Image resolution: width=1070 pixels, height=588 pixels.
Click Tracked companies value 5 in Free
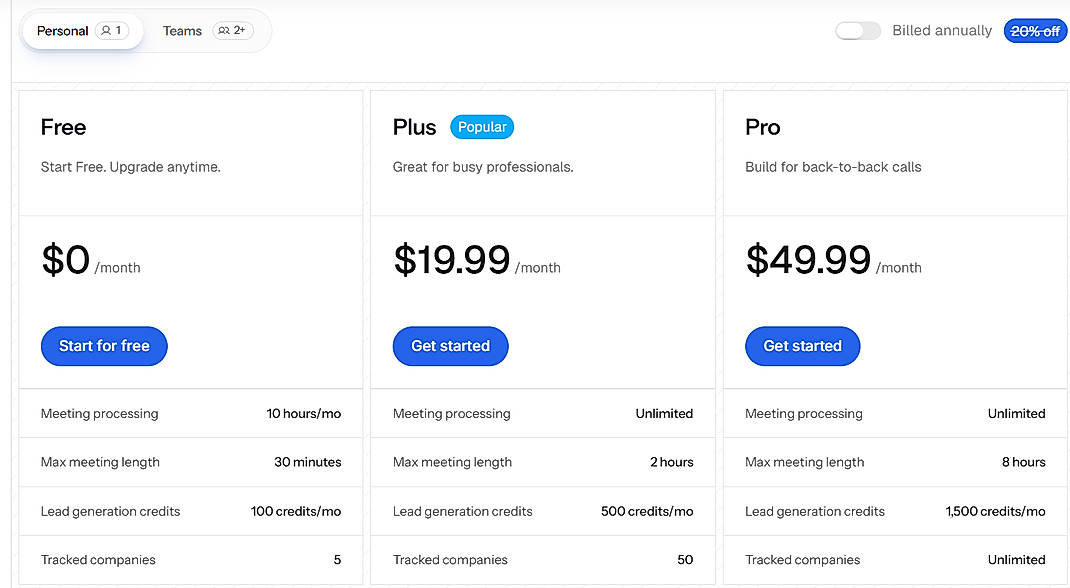337,559
